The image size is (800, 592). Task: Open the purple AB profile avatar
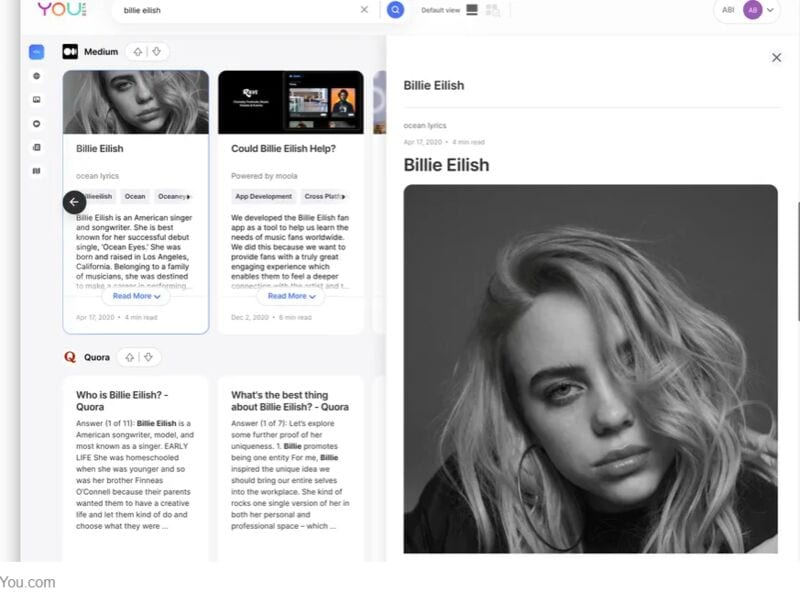pos(753,10)
